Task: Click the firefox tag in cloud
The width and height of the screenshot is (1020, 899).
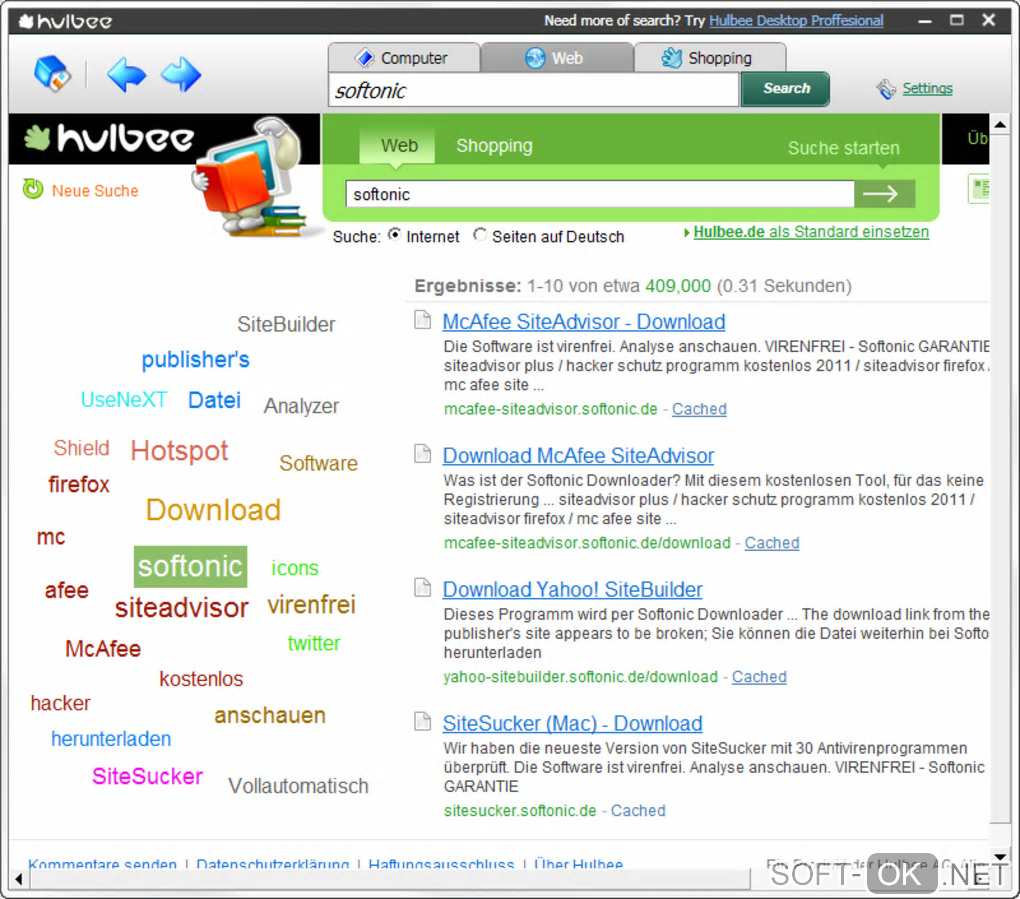Action: (x=79, y=485)
